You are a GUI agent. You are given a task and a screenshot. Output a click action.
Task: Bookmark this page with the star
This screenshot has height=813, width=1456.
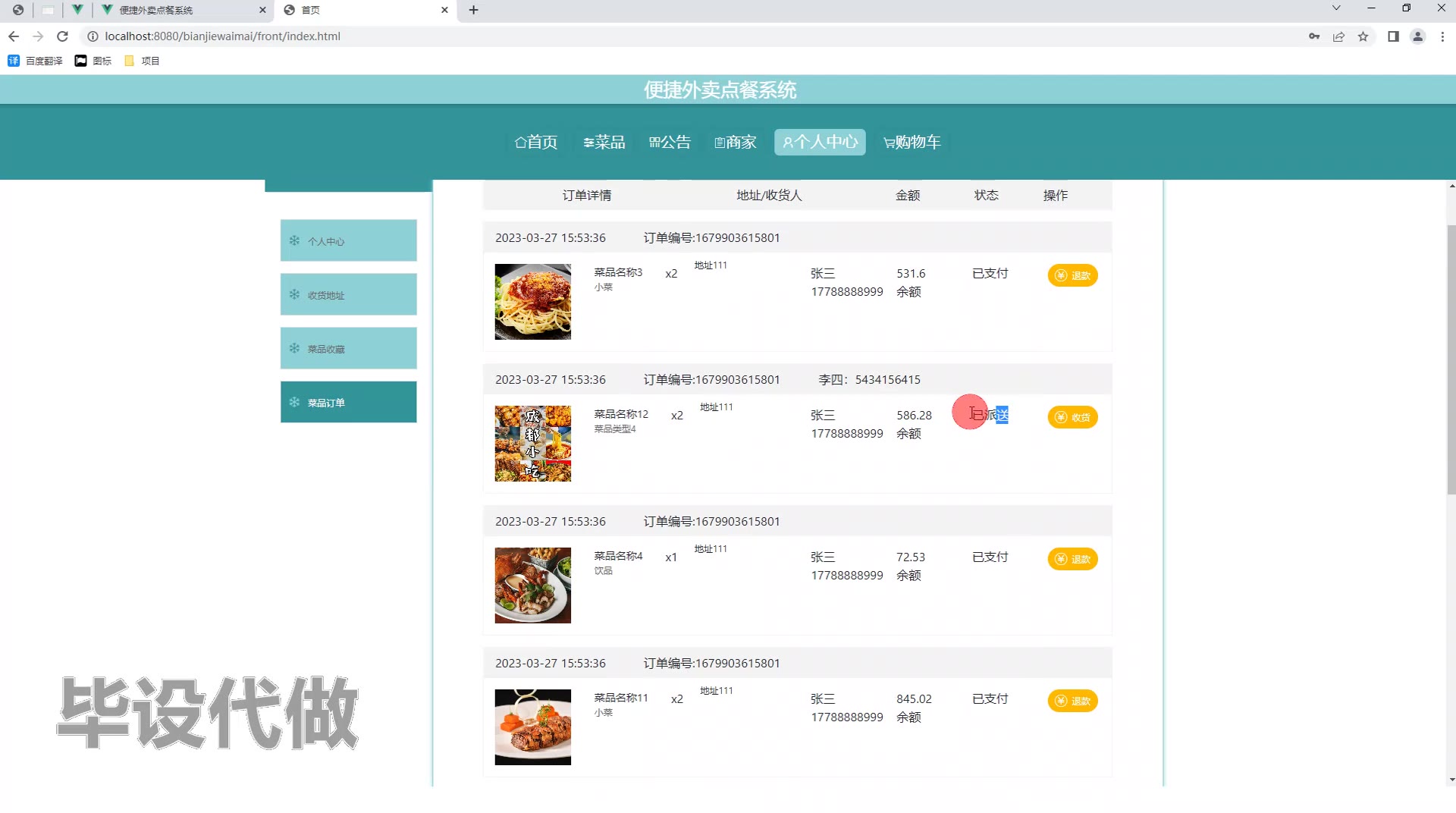coord(1363,36)
